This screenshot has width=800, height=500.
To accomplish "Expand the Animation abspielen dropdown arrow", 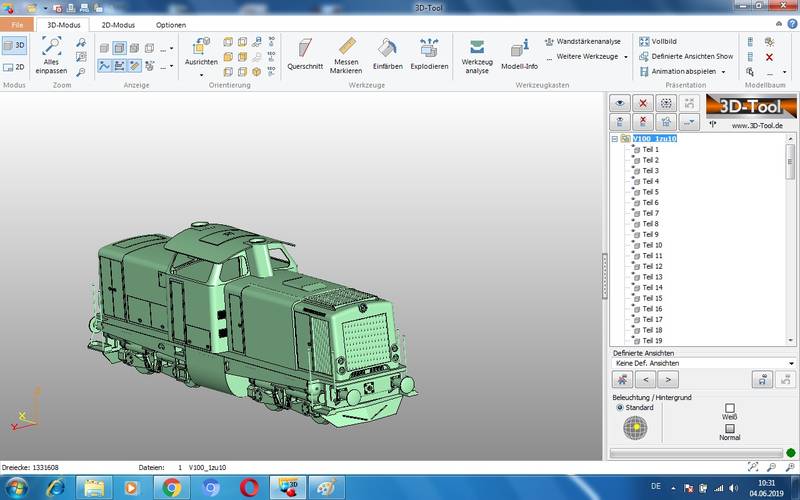I will [723, 72].
